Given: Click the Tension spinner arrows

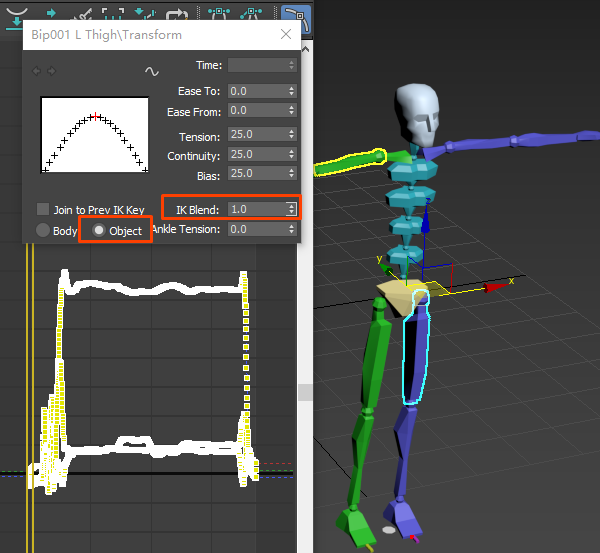Looking at the screenshot, I should tap(291, 135).
